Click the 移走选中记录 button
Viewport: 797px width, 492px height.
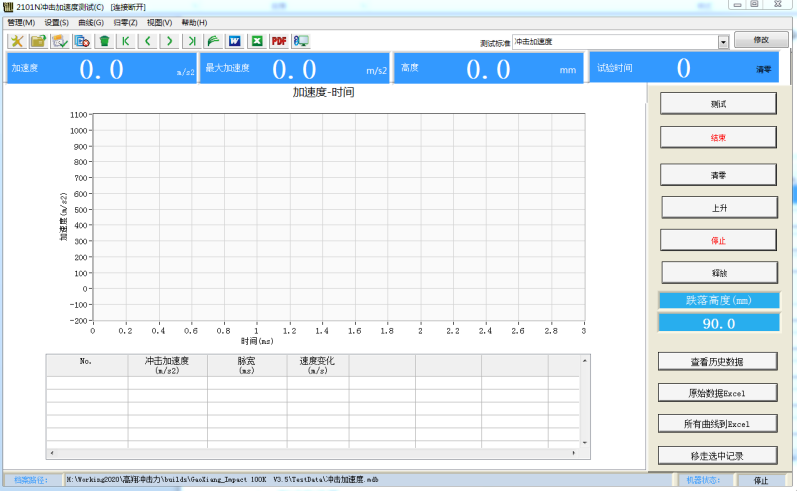717,455
